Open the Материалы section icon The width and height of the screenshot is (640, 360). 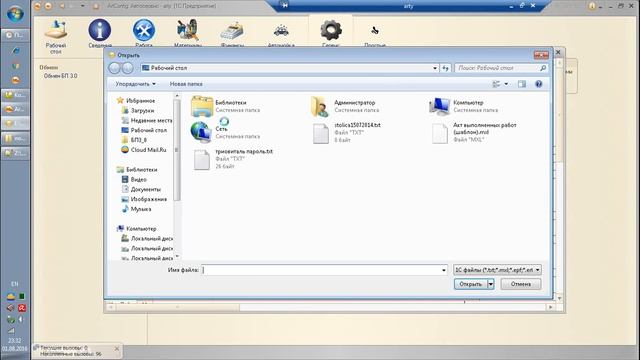click(188, 31)
